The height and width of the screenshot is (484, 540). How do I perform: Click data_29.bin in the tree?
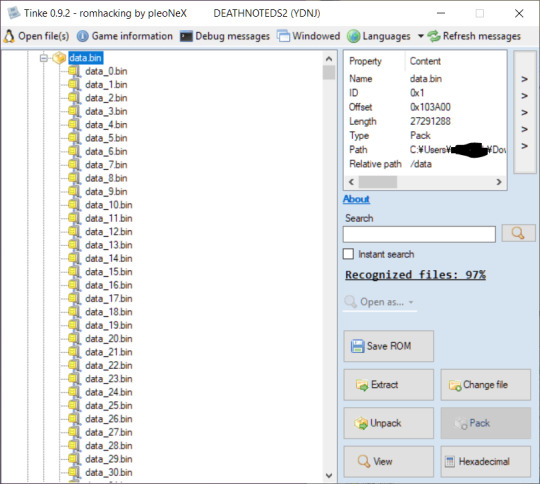click(109, 459)
